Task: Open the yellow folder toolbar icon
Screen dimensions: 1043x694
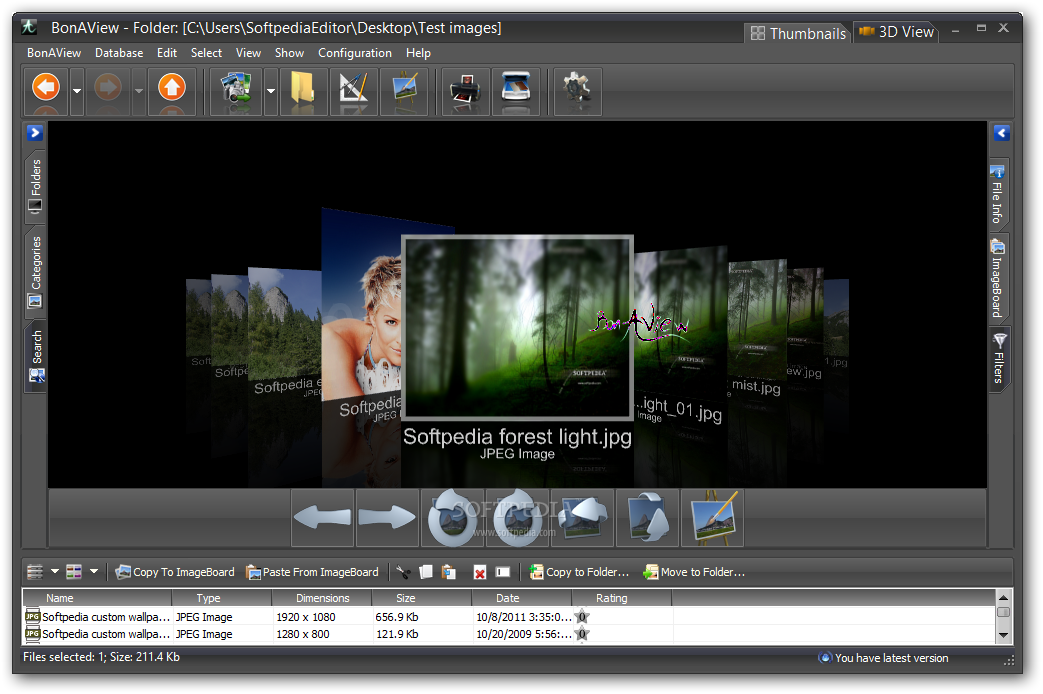Action: point(303,90)
